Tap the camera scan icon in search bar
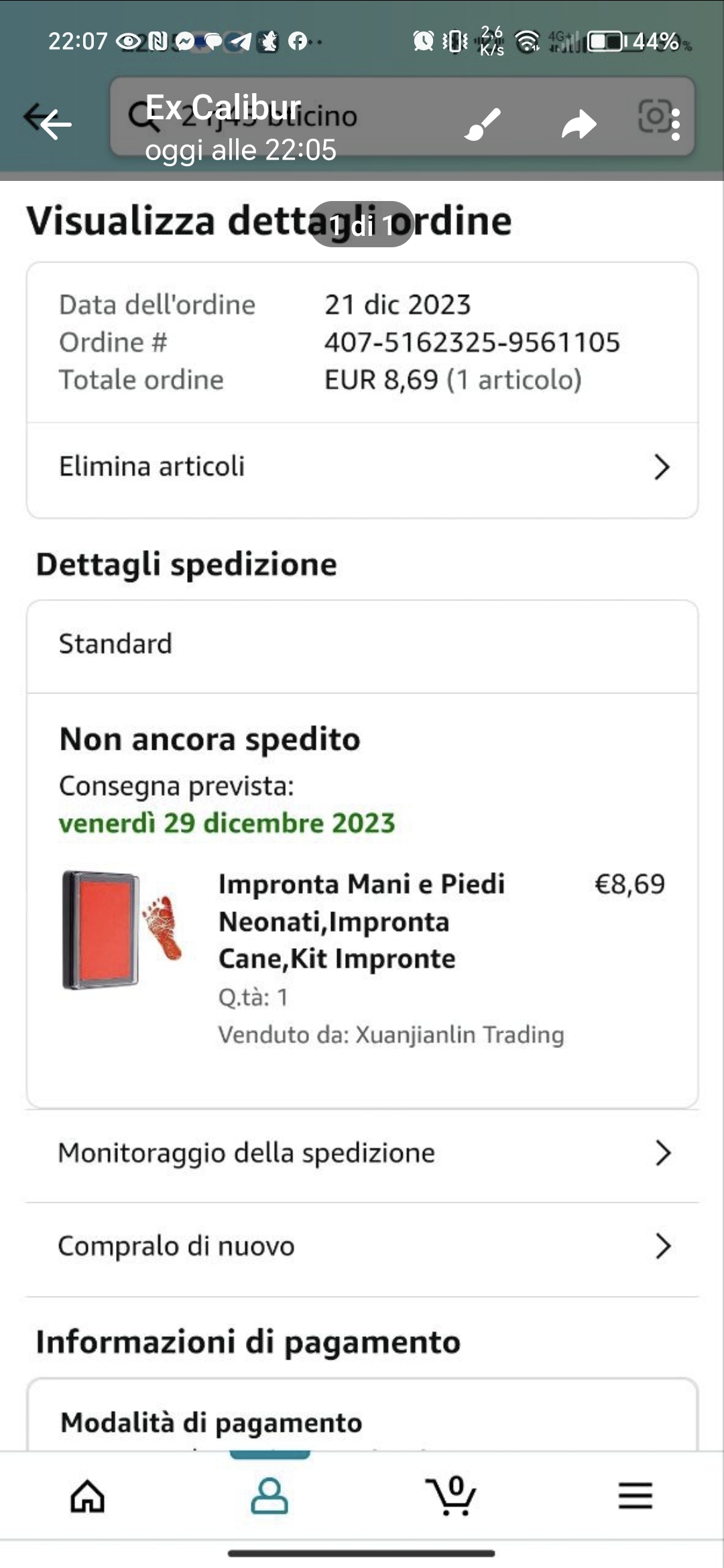The image size is (724, 1568). 653,117
